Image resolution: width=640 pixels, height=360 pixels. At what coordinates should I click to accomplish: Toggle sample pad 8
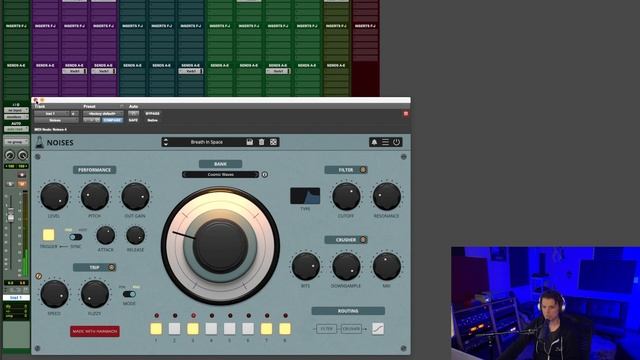click(284, 329)
